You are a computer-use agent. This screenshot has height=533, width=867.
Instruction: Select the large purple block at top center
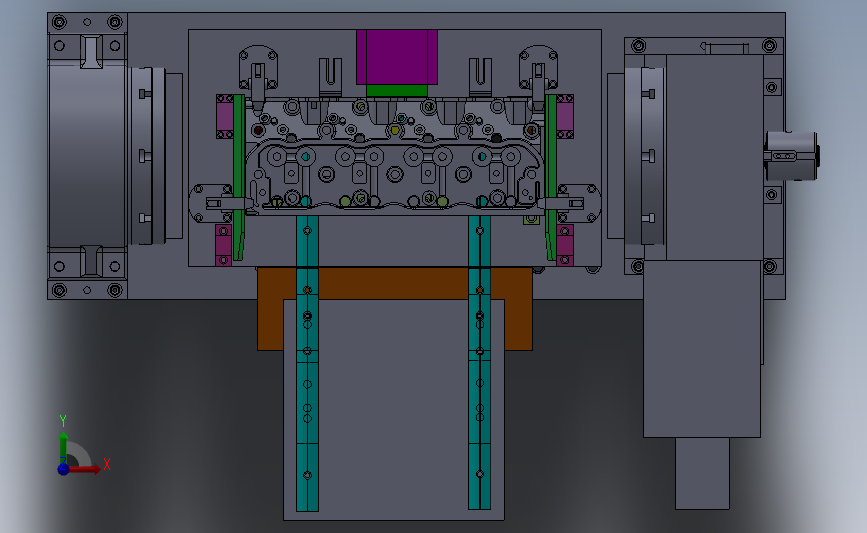click(397, 57)
